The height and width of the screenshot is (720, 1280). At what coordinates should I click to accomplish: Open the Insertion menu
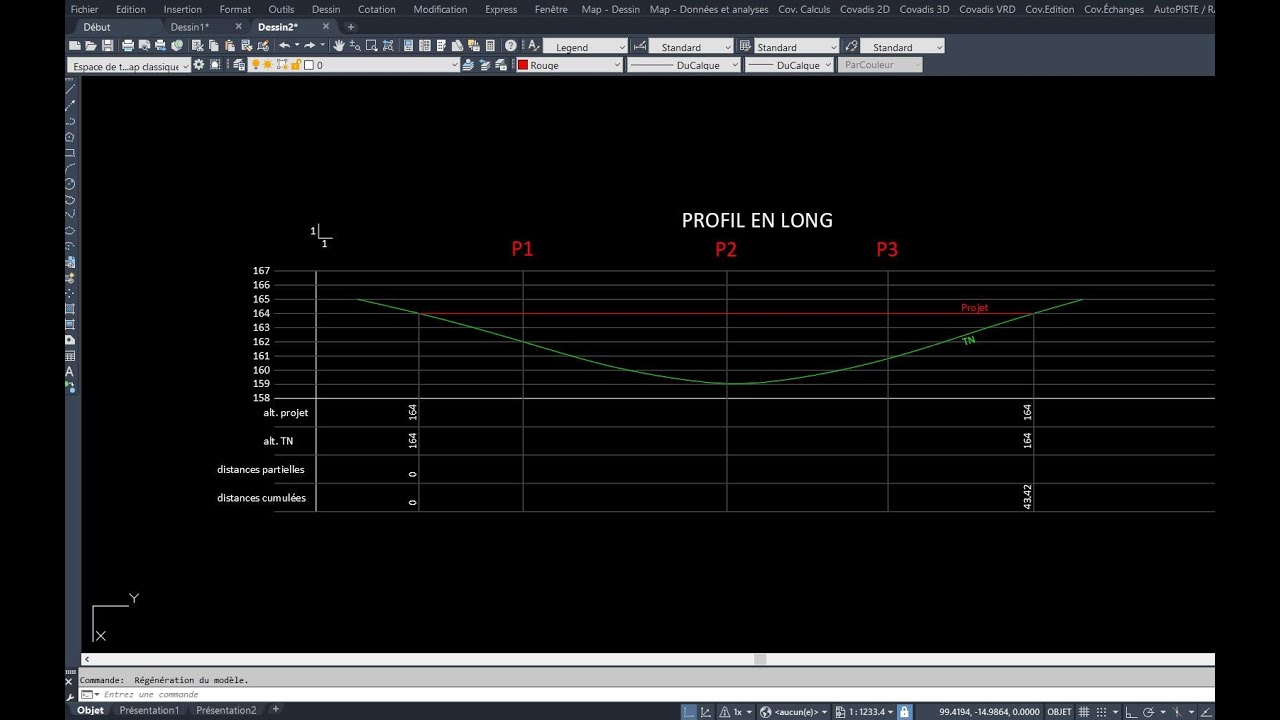[183, 9]
